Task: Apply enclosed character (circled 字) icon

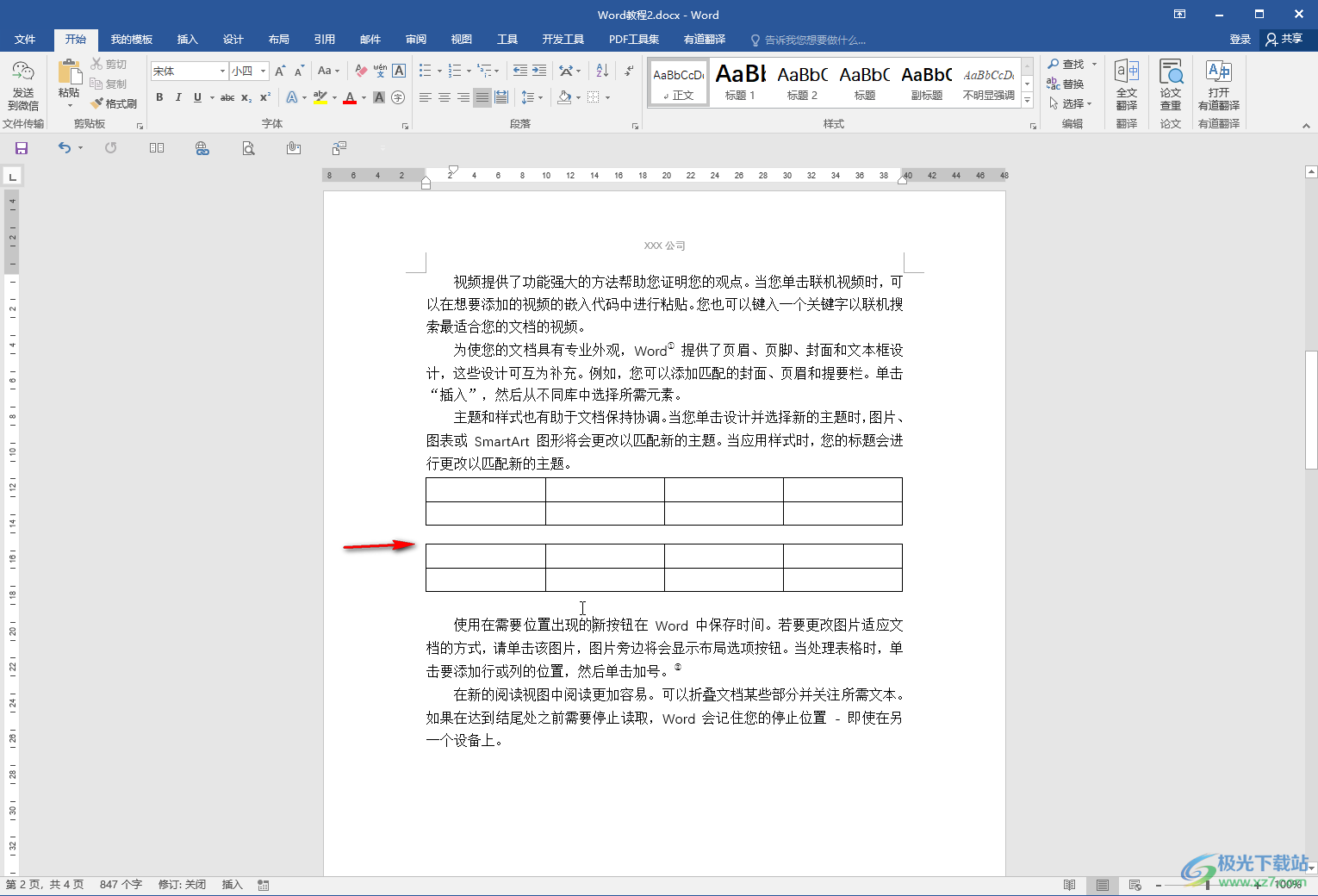Action: pyautogui.click(x=398, y=97)
